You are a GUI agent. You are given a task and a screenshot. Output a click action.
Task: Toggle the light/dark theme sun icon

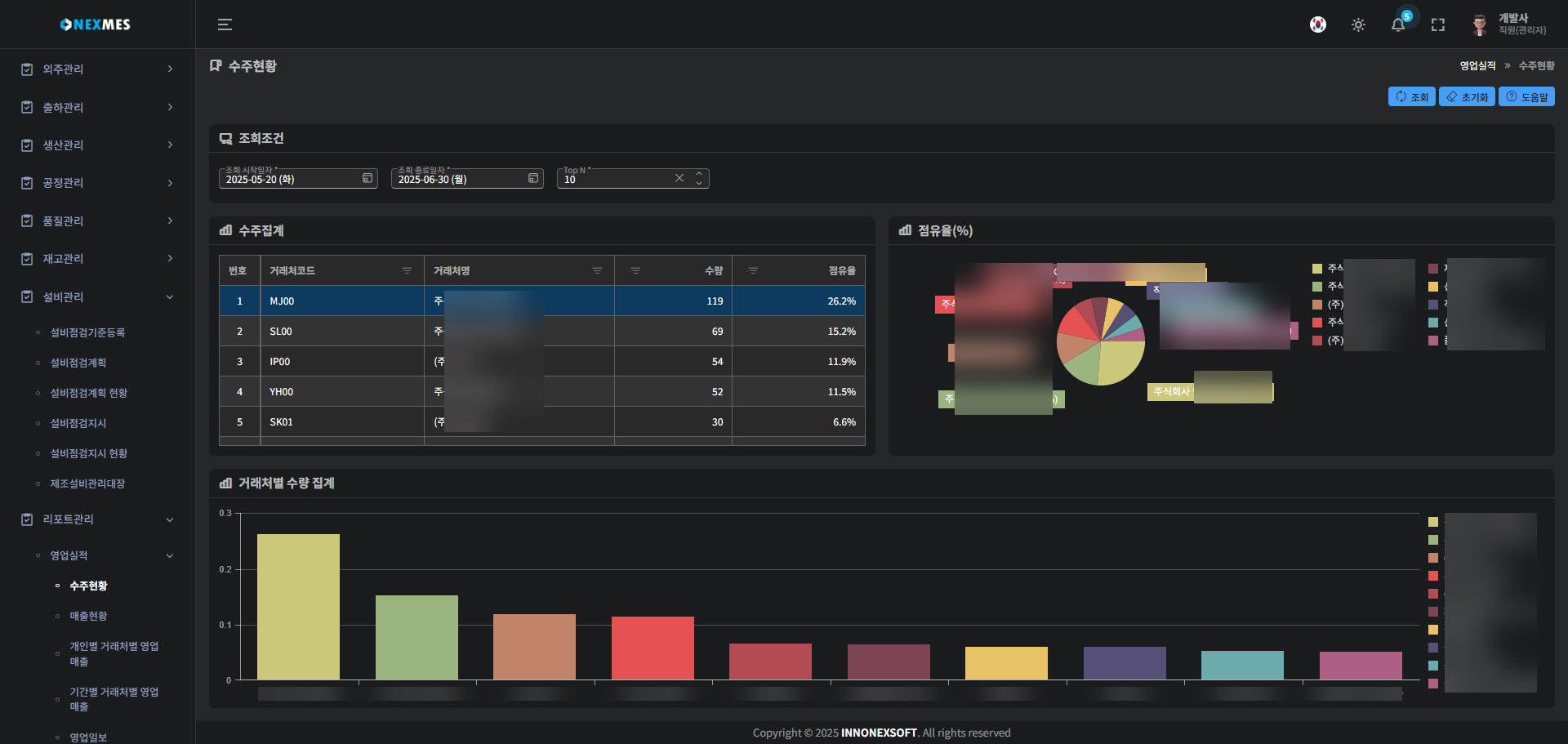tap(1357, 25)
